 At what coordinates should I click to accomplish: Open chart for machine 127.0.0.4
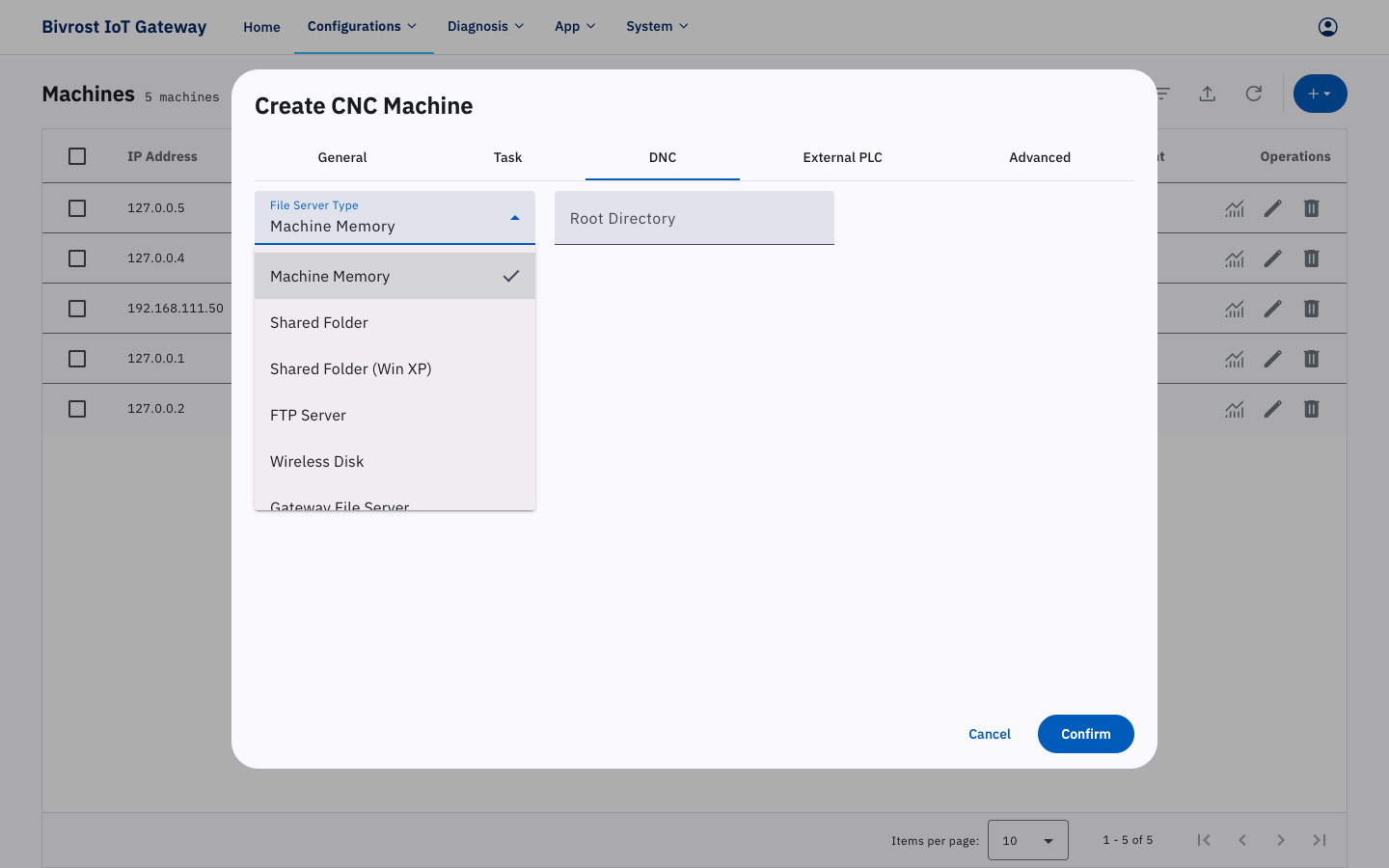tap(1235, 258)
